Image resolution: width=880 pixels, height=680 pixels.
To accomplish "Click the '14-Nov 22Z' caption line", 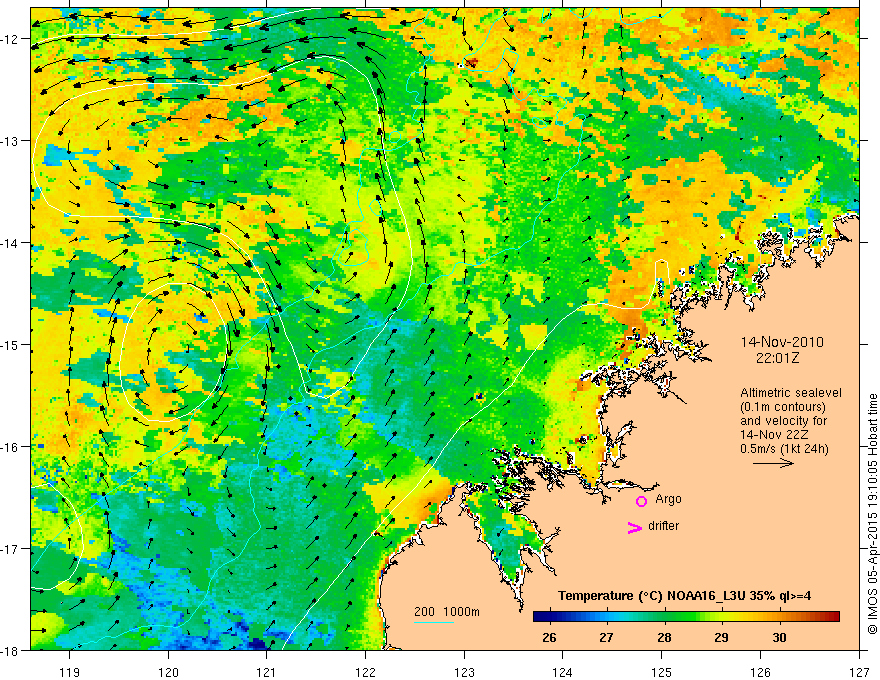I will click(x=772, y=435).
